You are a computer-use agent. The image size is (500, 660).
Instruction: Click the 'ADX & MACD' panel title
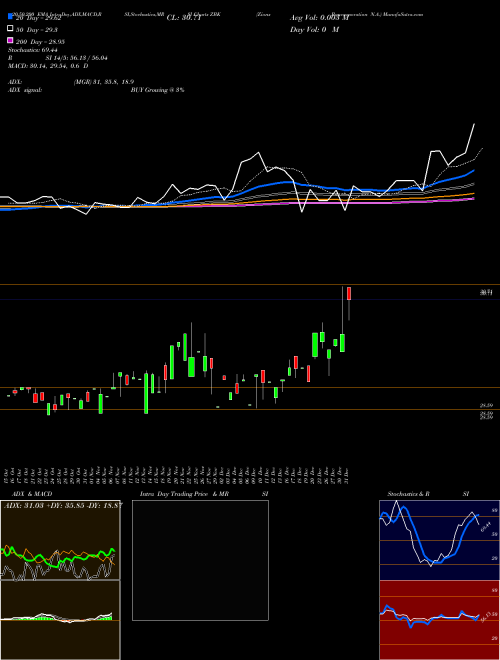click(x=32, y=494)
